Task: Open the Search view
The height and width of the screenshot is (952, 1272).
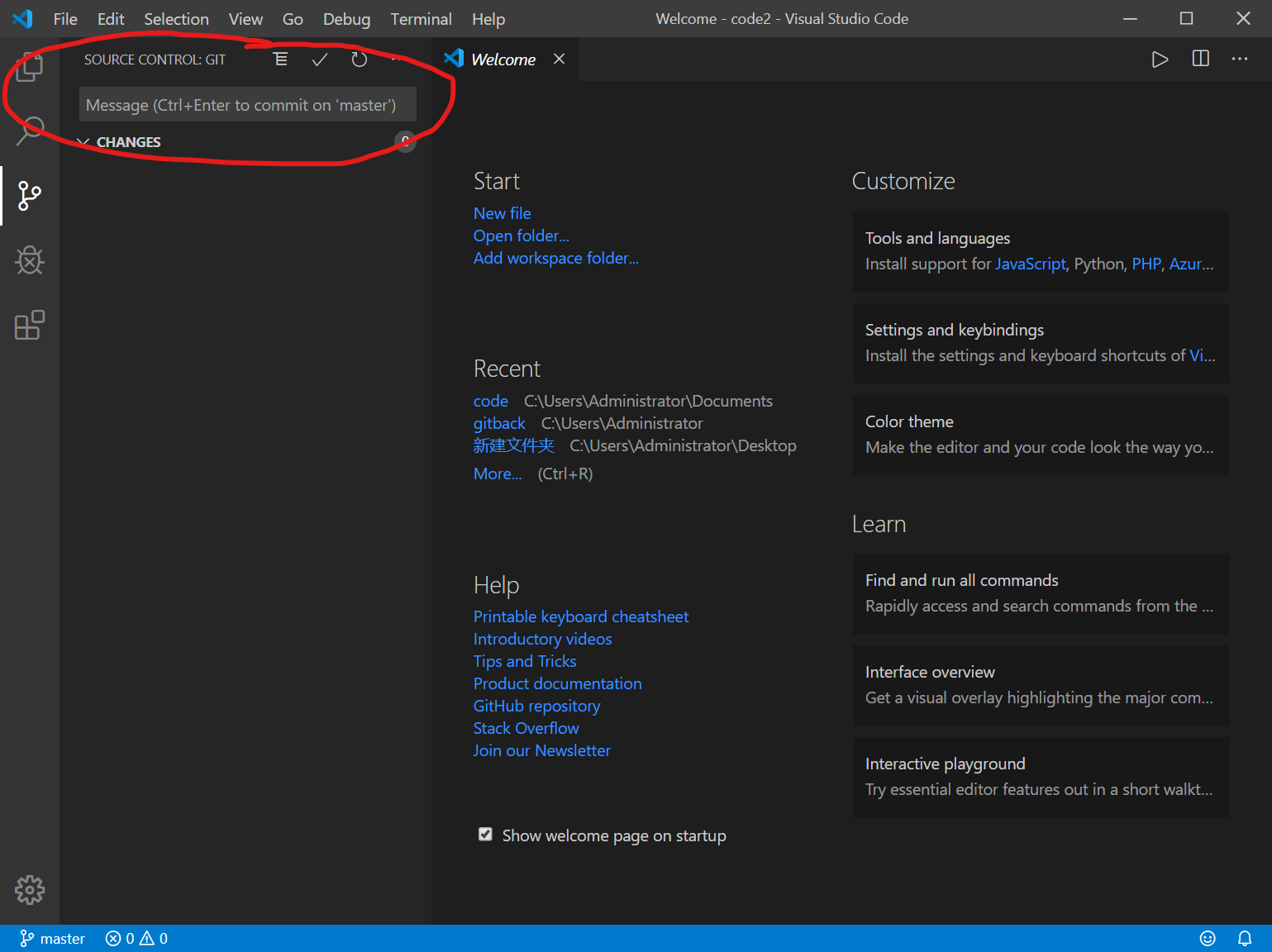Action: [30, 131]
